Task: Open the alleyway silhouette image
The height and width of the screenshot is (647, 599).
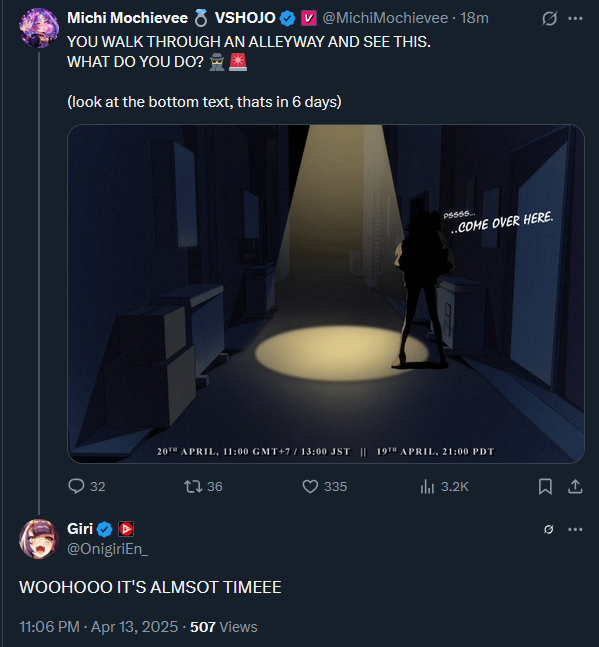Action: [326, 294]
